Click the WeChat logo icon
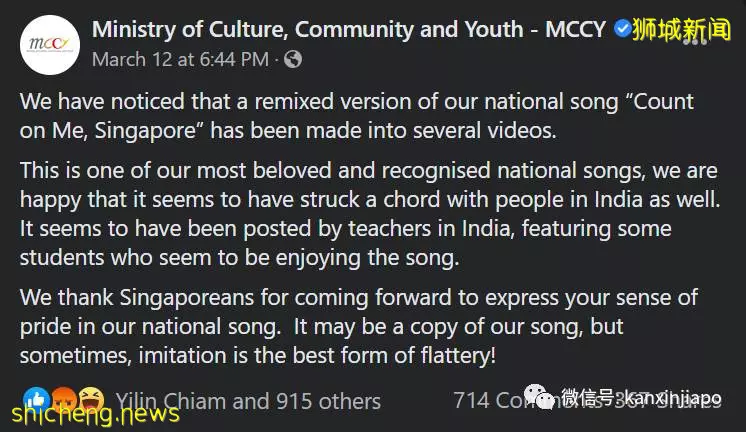The height and width of the screenshot is (432, 746). pyautogui.click(x=539, y=397)
